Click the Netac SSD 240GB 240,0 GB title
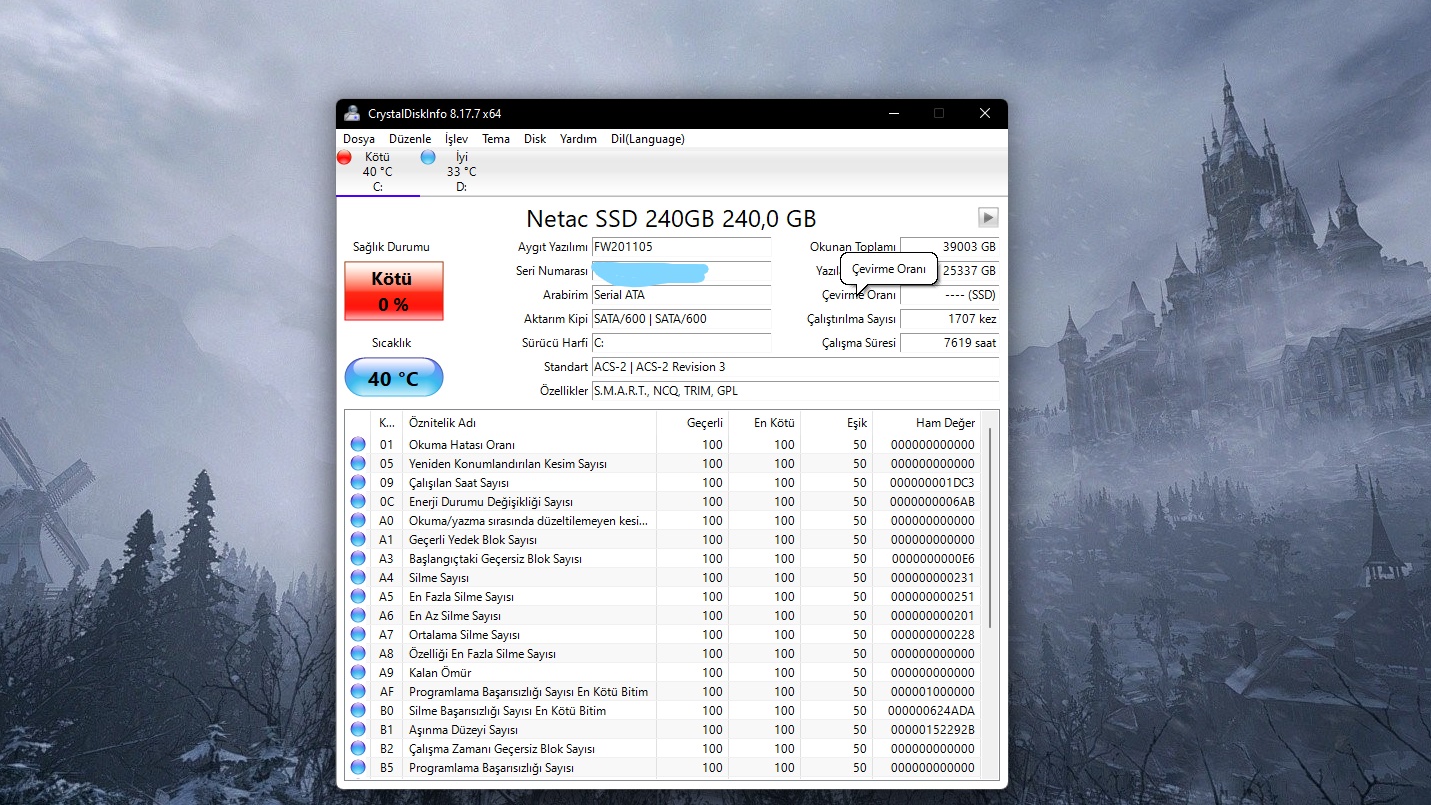Screen dimensions: 1431x805 coord(671,218)
